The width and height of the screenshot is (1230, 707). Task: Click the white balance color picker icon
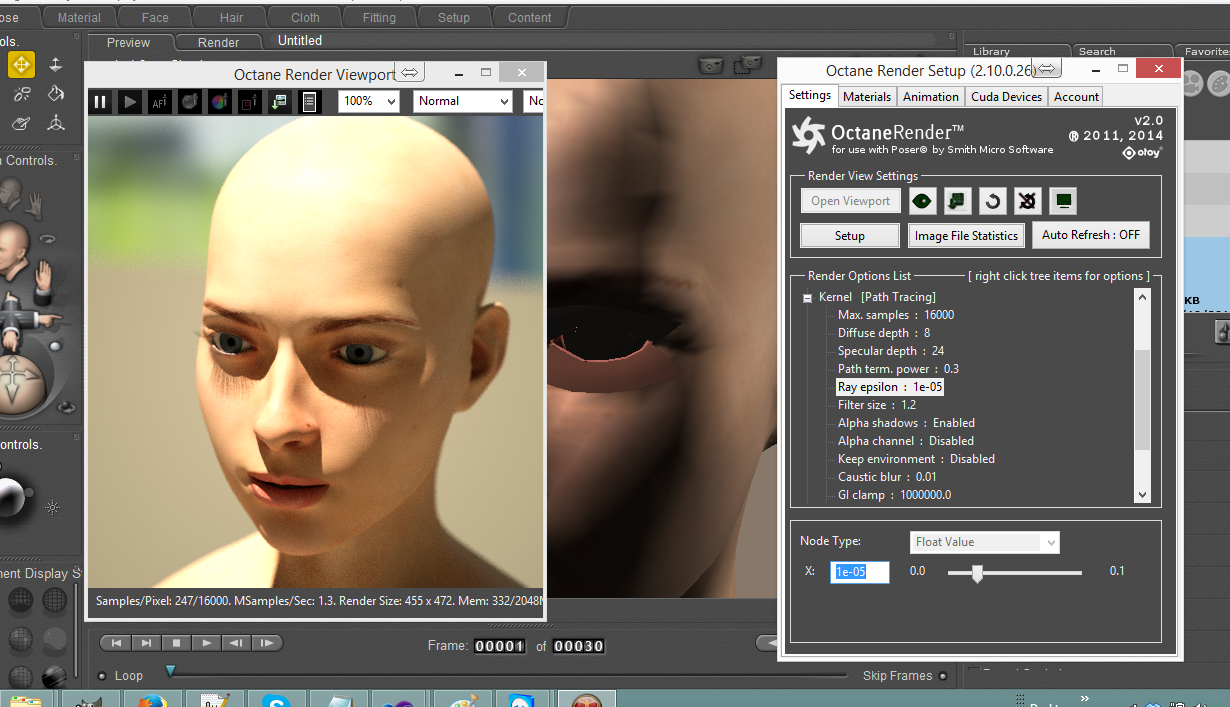220,101
